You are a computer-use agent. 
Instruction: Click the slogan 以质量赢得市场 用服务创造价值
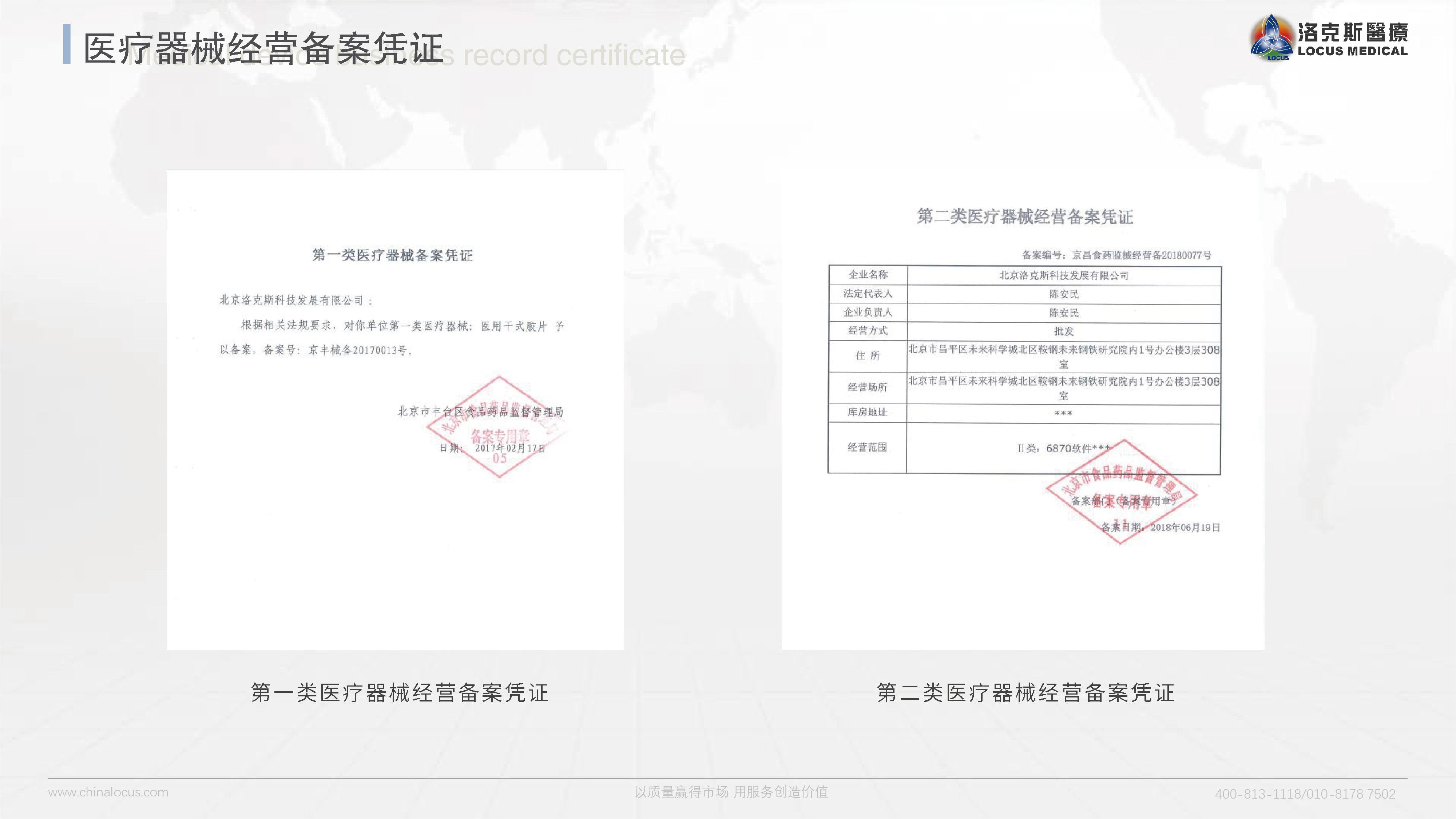coord(731,792)
